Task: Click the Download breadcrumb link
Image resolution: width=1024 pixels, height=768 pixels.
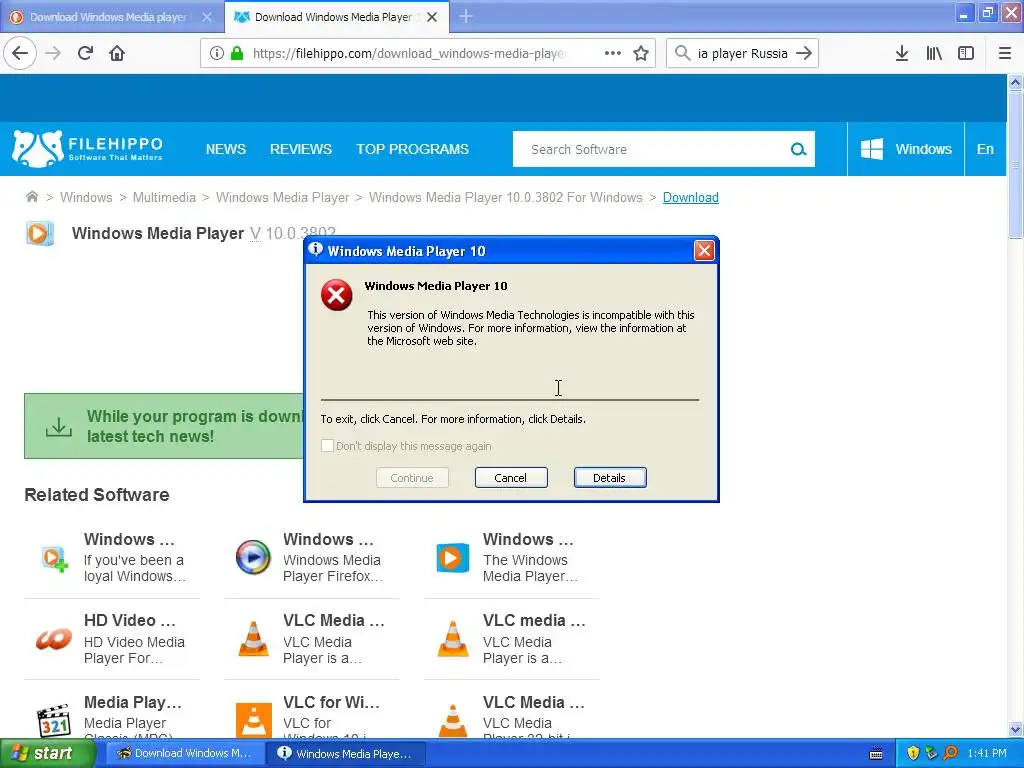Action: tap(690, 197)
